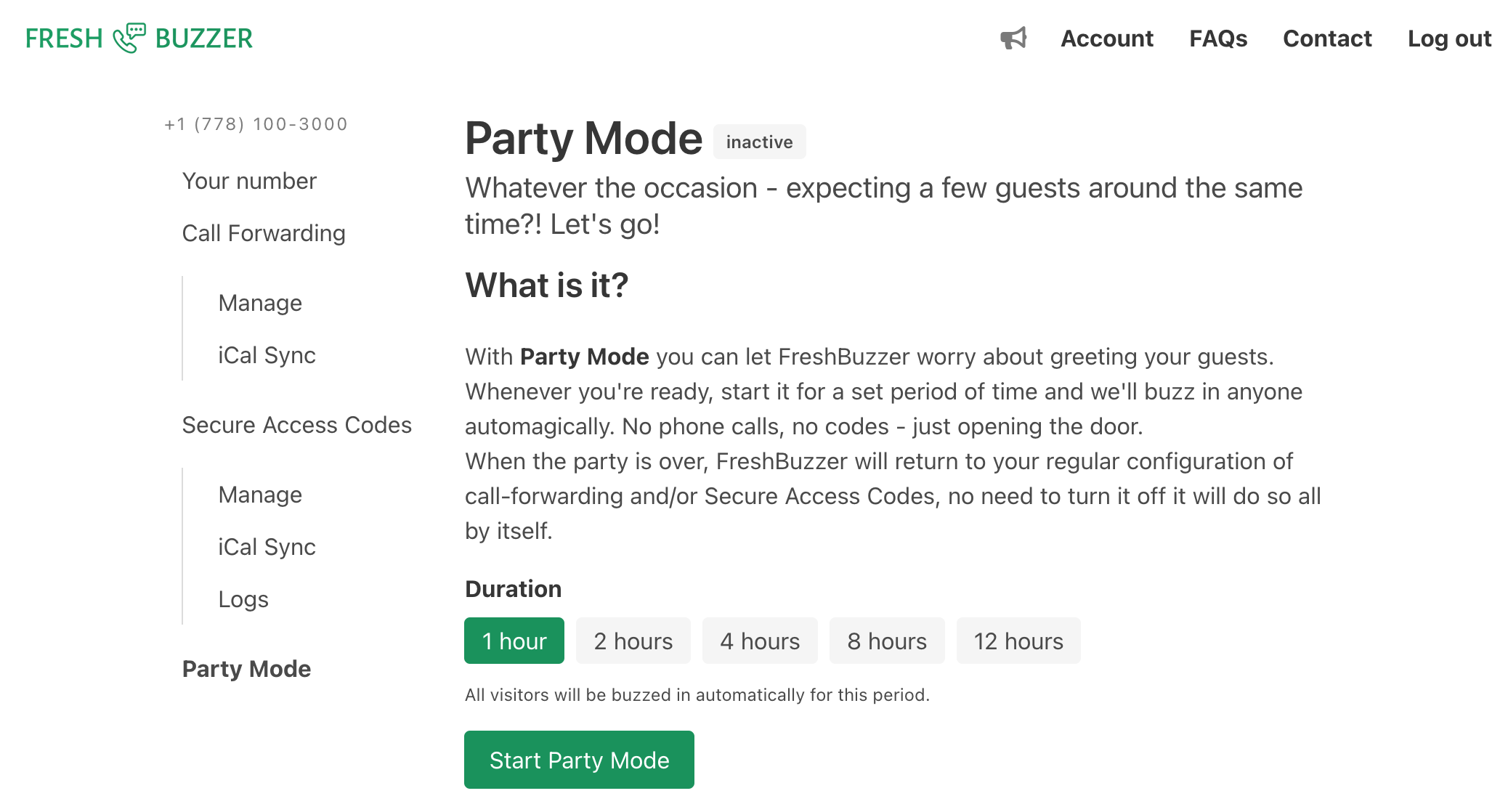This screenshot has height=812, width=1508.
Task: Select the 1 hour duration option
Action: 514,641
